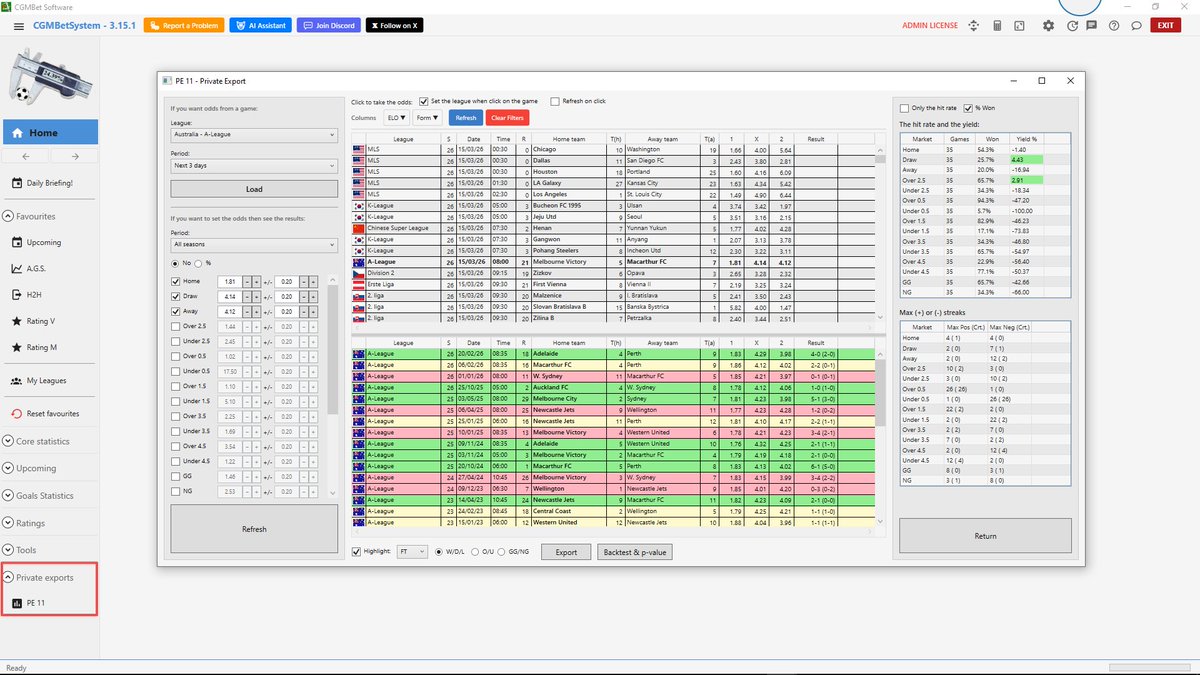Go forward with the right arrow under Home
This screenshot has height=675, width=1200.
coord(75,156)
